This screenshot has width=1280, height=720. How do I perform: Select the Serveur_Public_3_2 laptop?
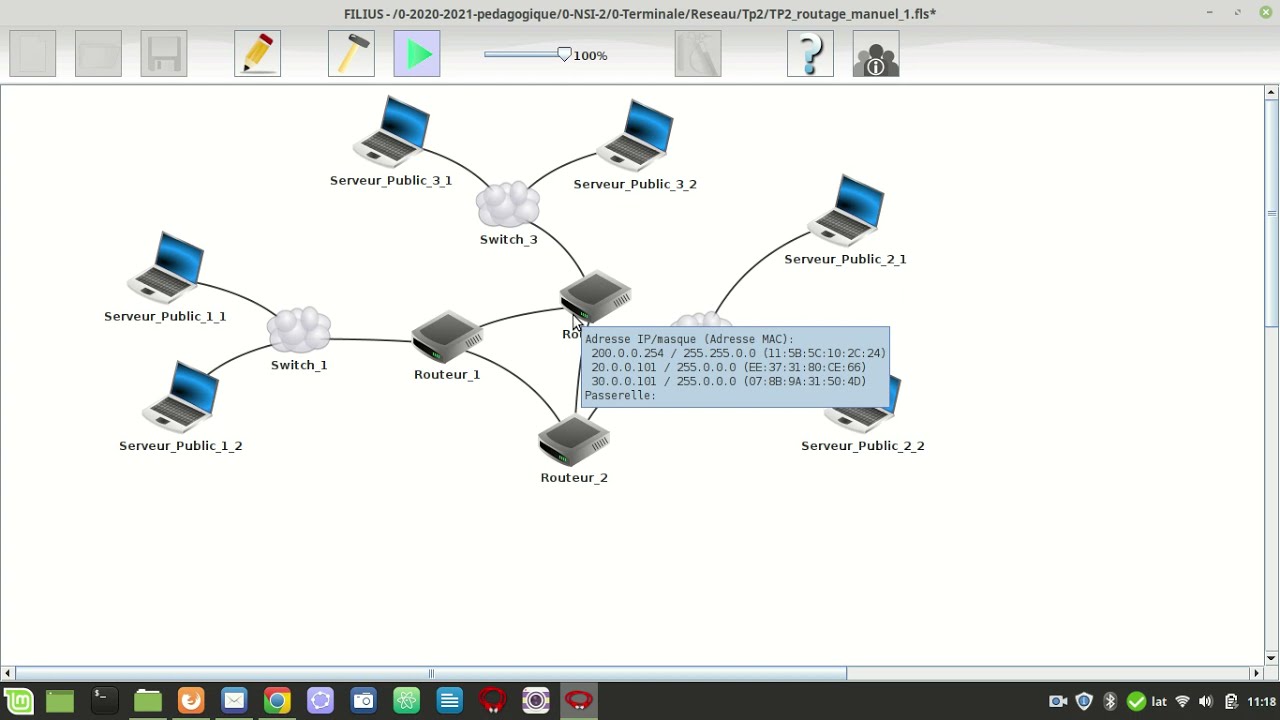click(636, 135)
